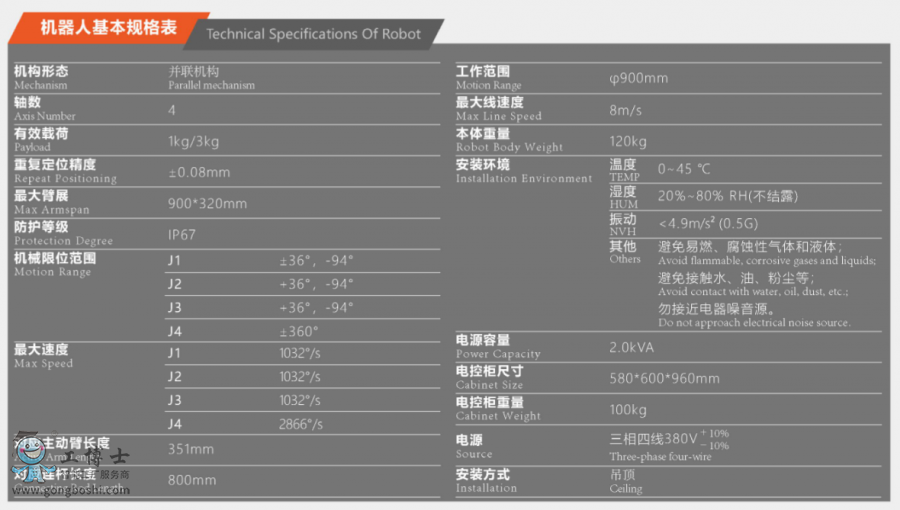The width and height of the screenshot is (900, 510).
Task: Click the 吊顶 Ceiling installation value
Action: (x=626, y=481)
